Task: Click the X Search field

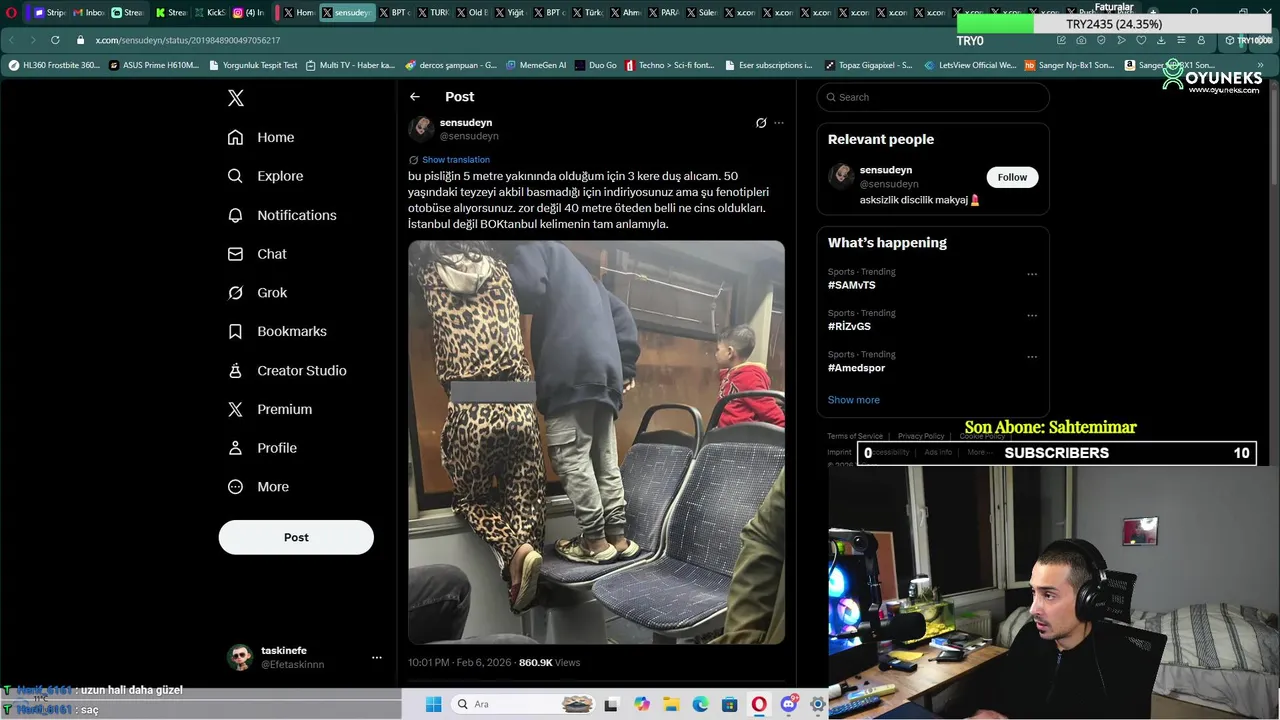Action: [933, 97]
